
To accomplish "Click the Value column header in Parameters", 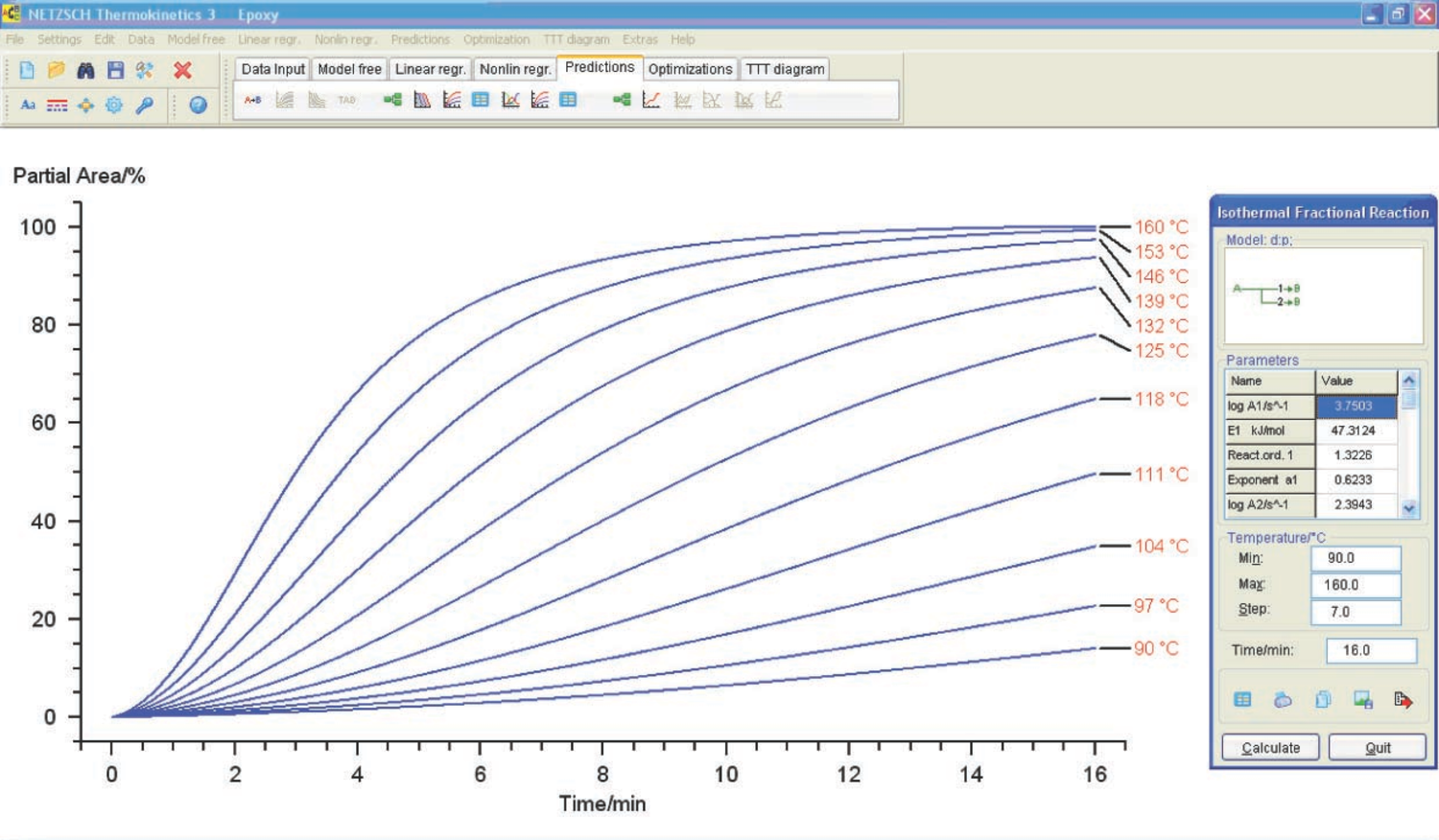I will pyautogui.click(x=1356, y=382).
